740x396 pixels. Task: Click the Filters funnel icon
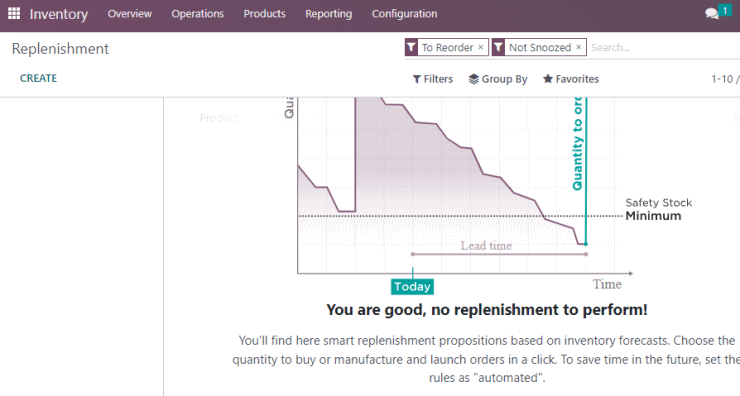pyautogui.click(x=417, y=79)
